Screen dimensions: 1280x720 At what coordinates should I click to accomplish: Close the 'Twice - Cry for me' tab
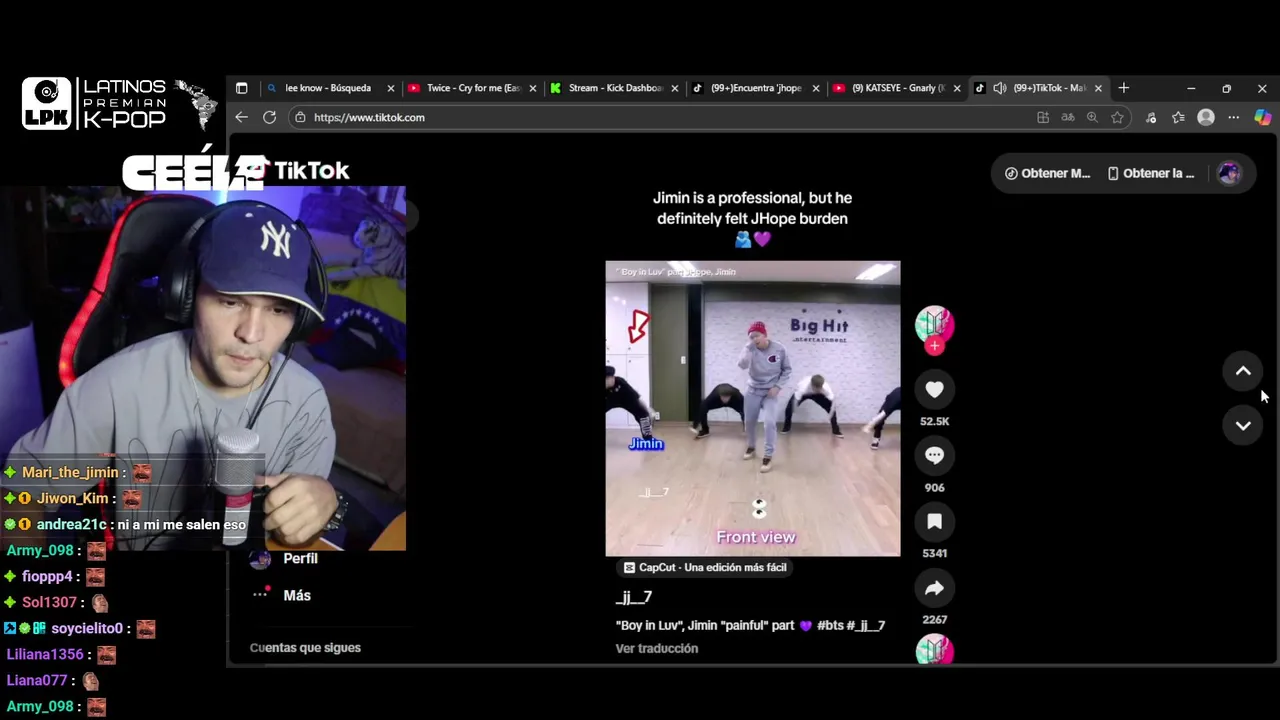point(533,88)
